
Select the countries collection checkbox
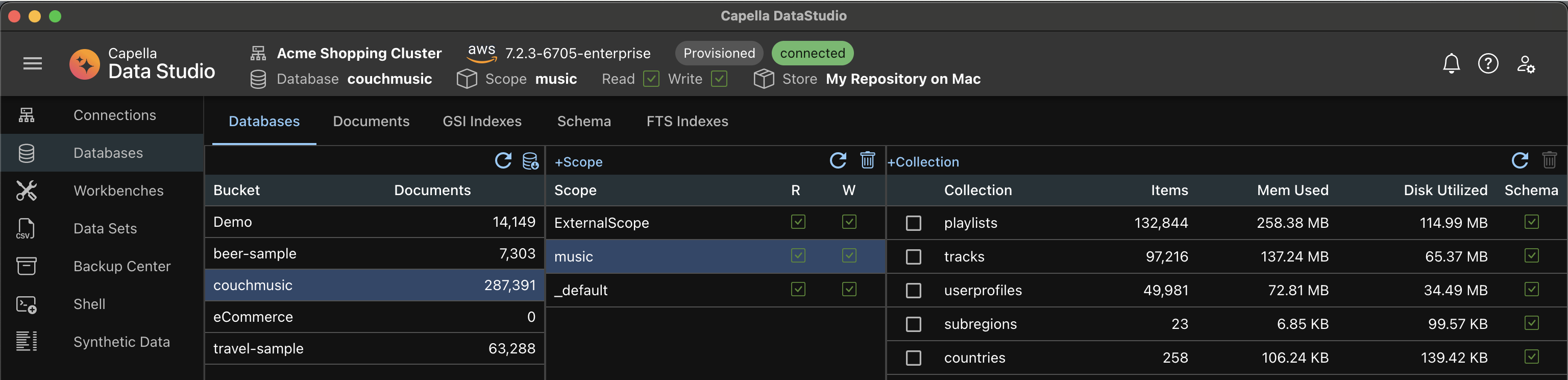tap(913, 358)
